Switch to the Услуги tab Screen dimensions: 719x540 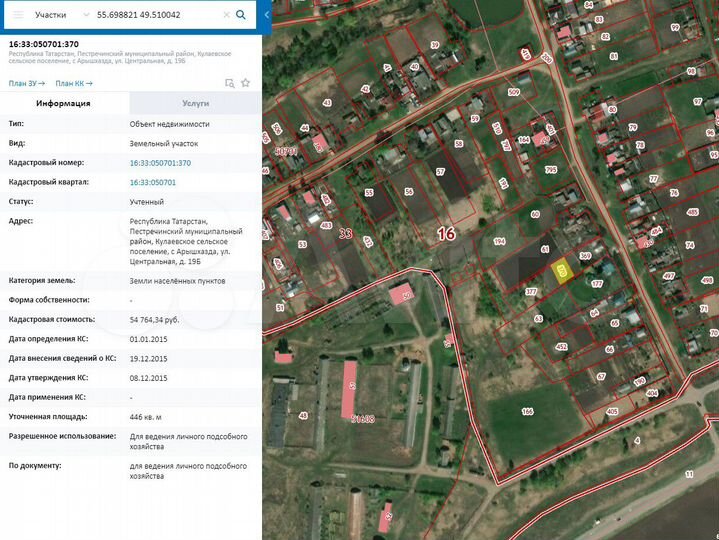point(195,103)
